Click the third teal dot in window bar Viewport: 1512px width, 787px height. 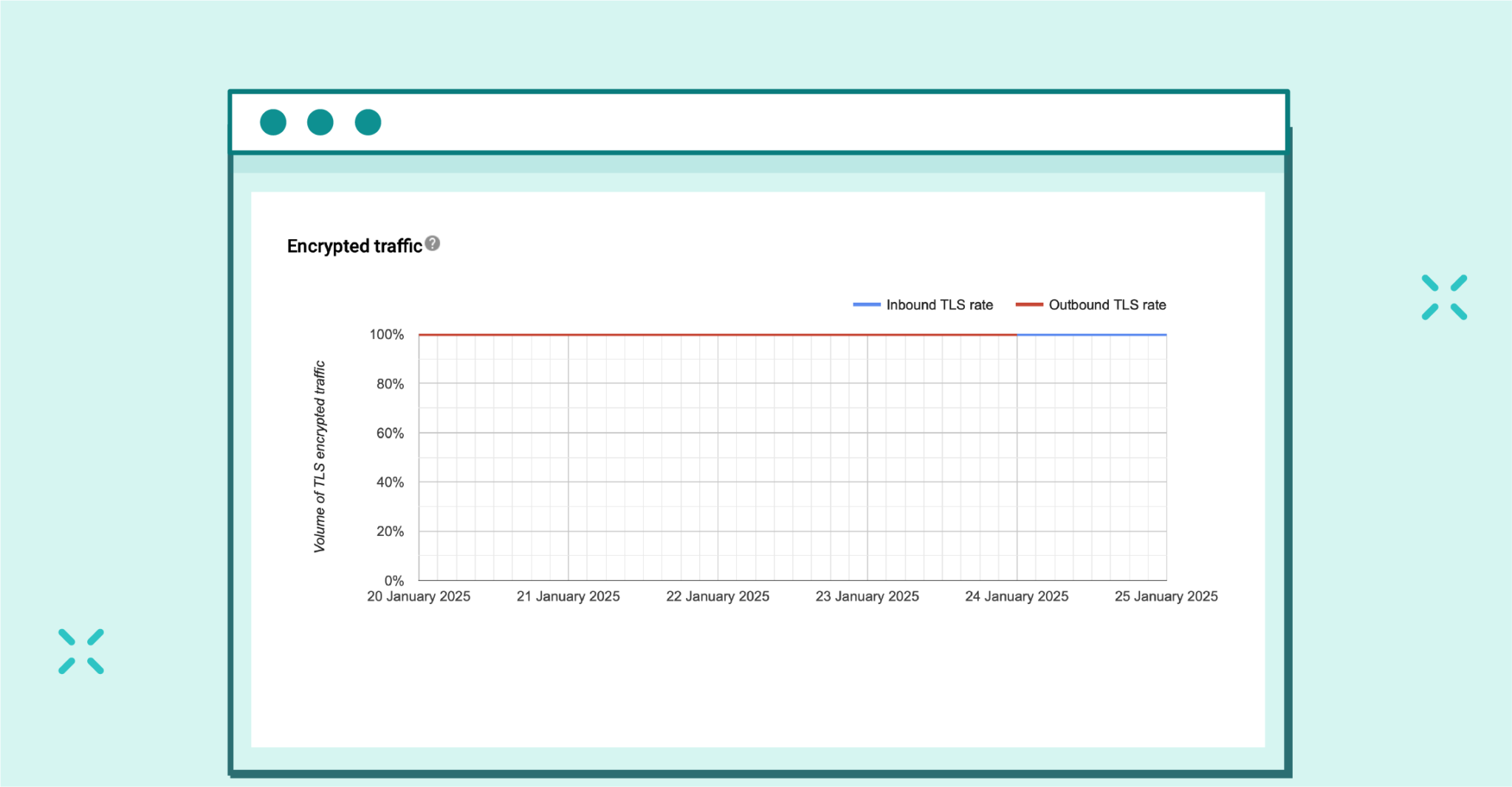pyautogui.click(x=368, y=122)
